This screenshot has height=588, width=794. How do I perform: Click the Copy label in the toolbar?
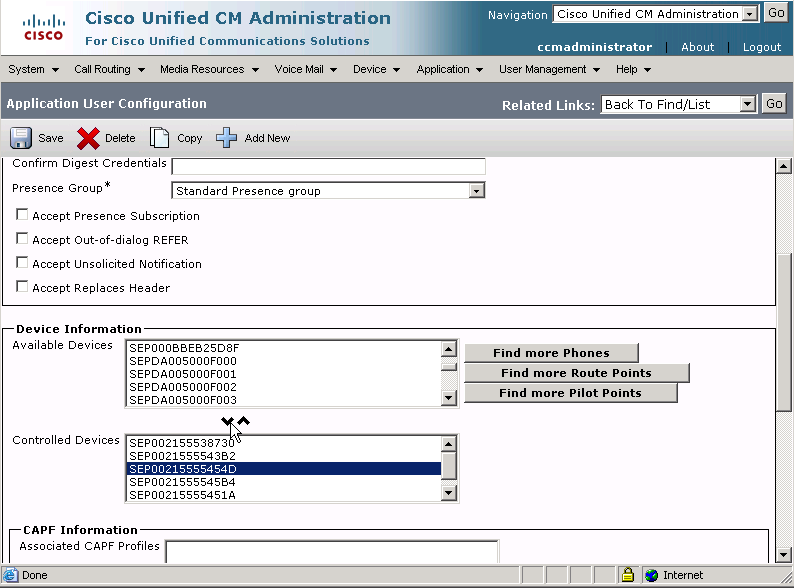pyautogui.click(x=189, y=139)
